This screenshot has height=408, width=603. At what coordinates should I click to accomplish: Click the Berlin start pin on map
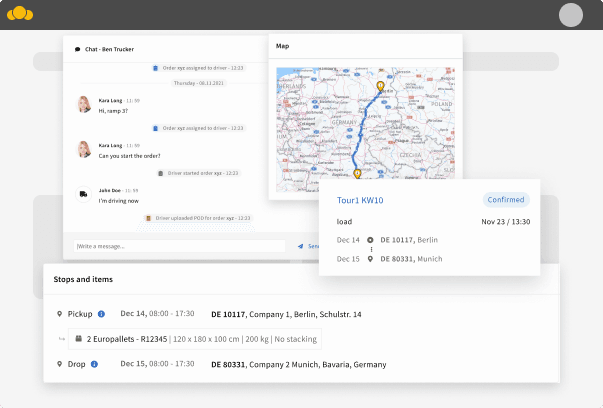click(x=380, y=86)
